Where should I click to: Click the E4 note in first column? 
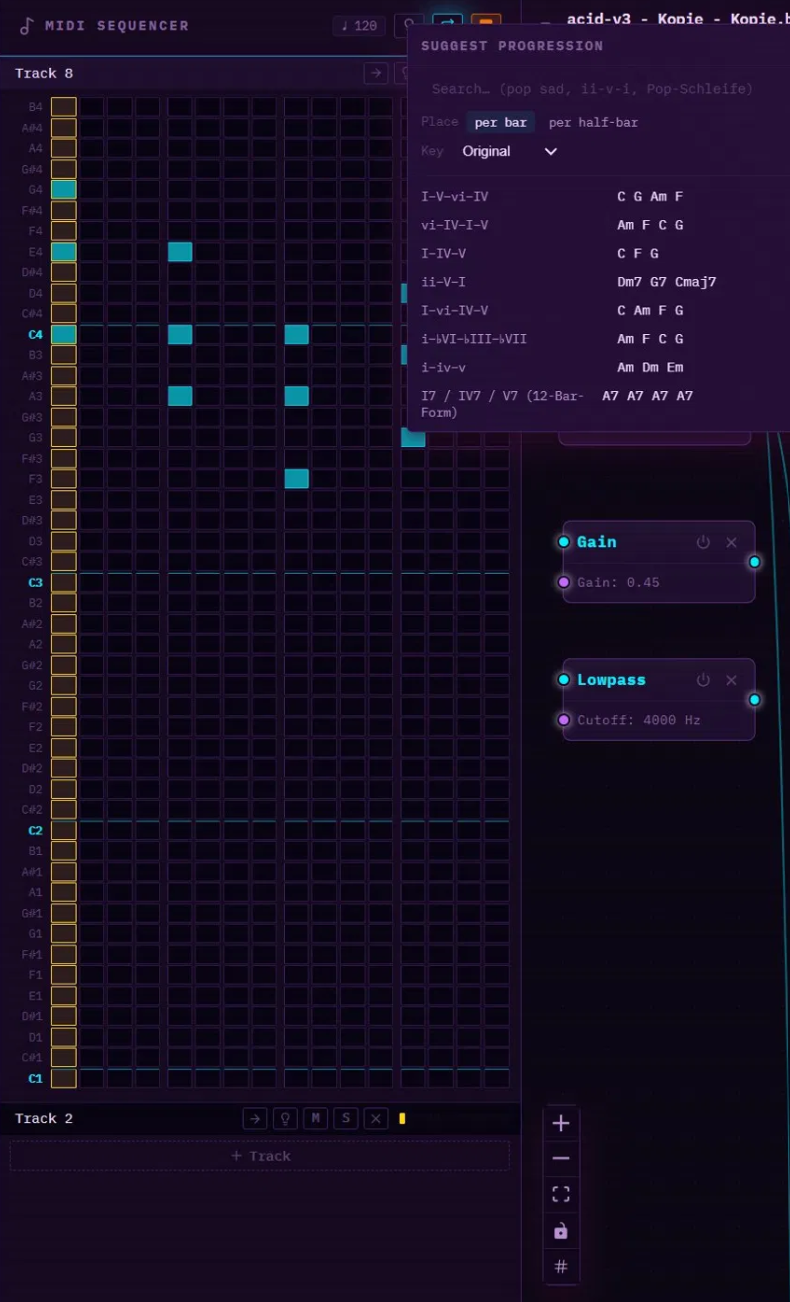(64, 251)
